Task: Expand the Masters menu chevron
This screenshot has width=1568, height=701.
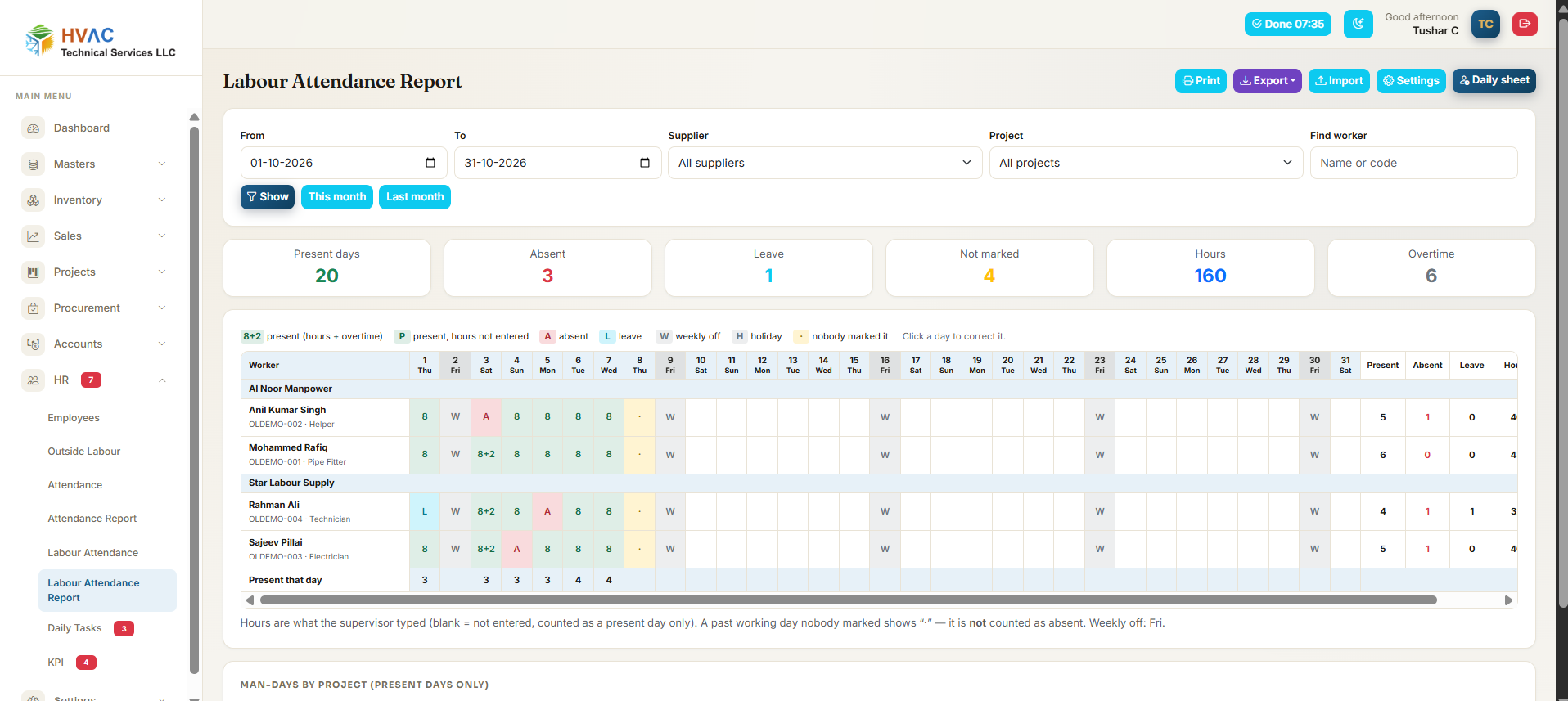Action: point(162,164)
